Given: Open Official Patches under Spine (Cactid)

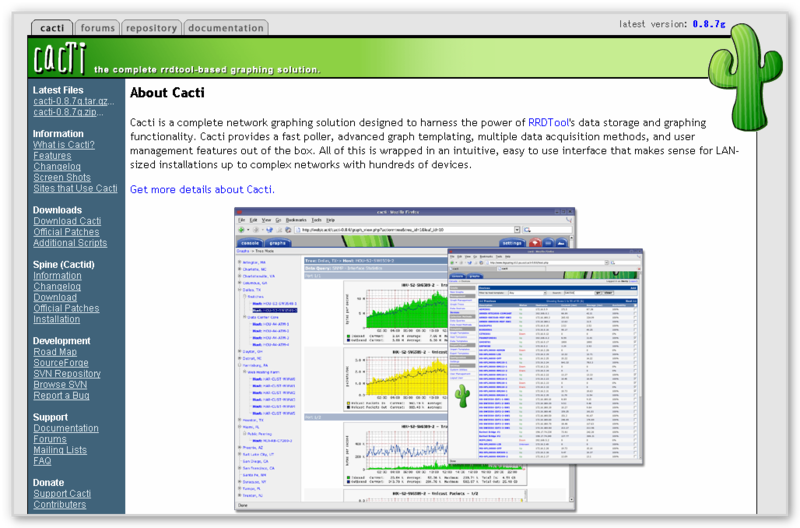Looking at the screenshot, I should (x=66, y=308).
